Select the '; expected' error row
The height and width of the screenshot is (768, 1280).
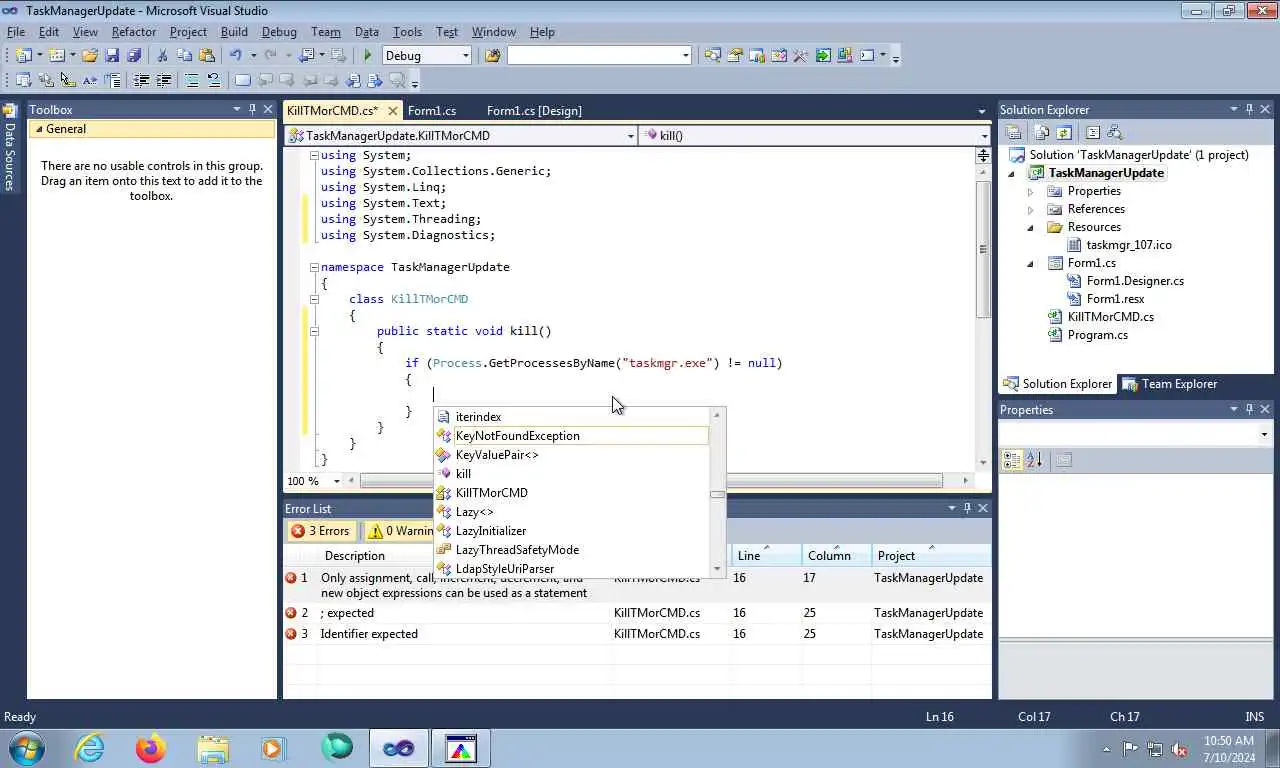click(637, 613)
